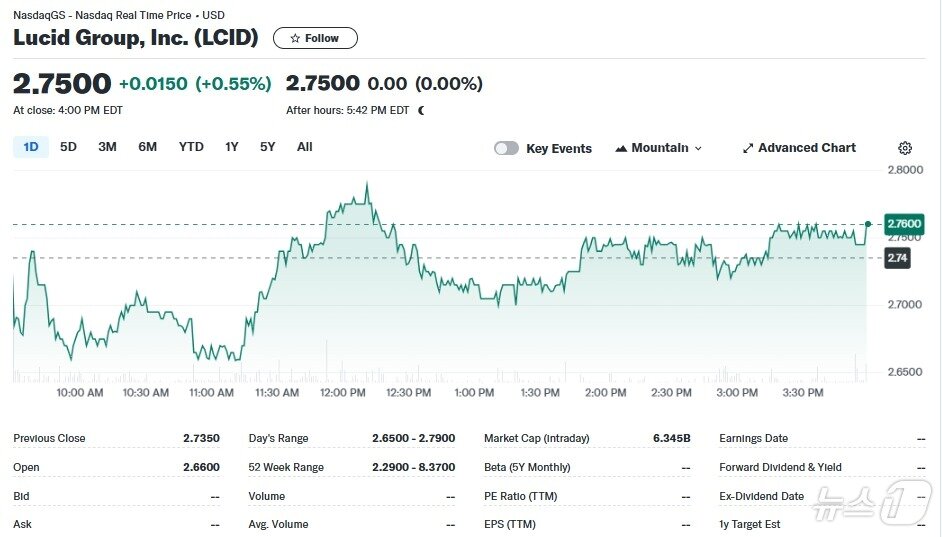Screen dimensions: 942x537
Task: Click the Advanced Chart expand arrows icon
Action: tap(748, 148)
